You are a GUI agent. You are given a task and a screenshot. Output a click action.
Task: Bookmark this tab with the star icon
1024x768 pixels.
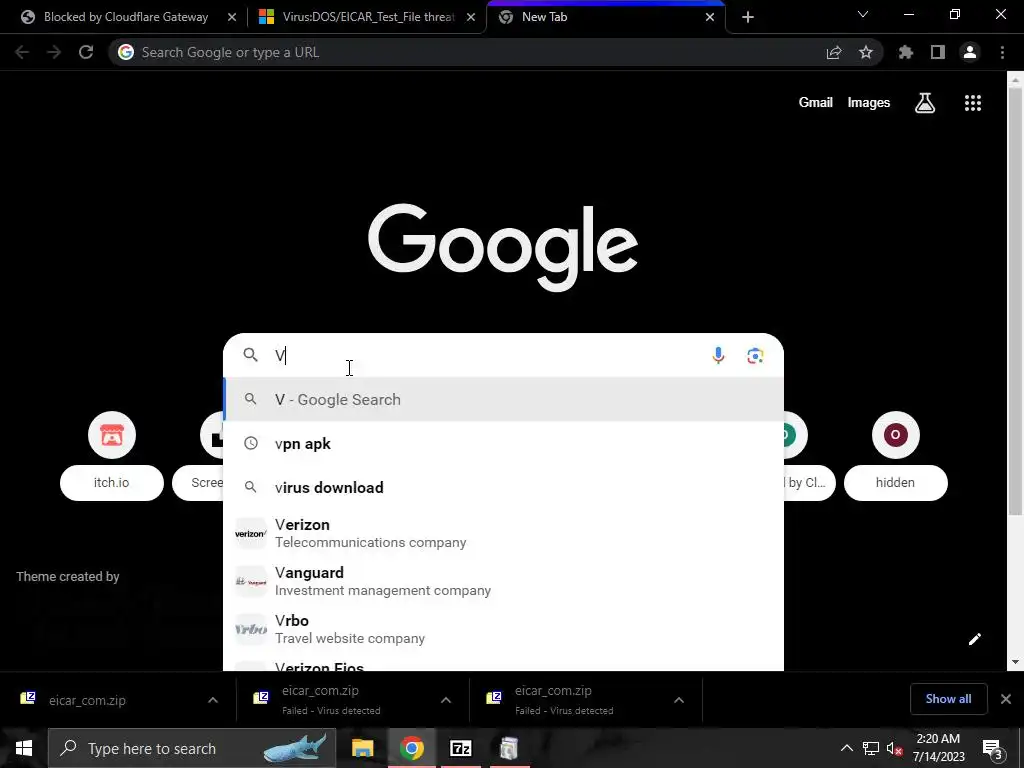pos(866,52)
